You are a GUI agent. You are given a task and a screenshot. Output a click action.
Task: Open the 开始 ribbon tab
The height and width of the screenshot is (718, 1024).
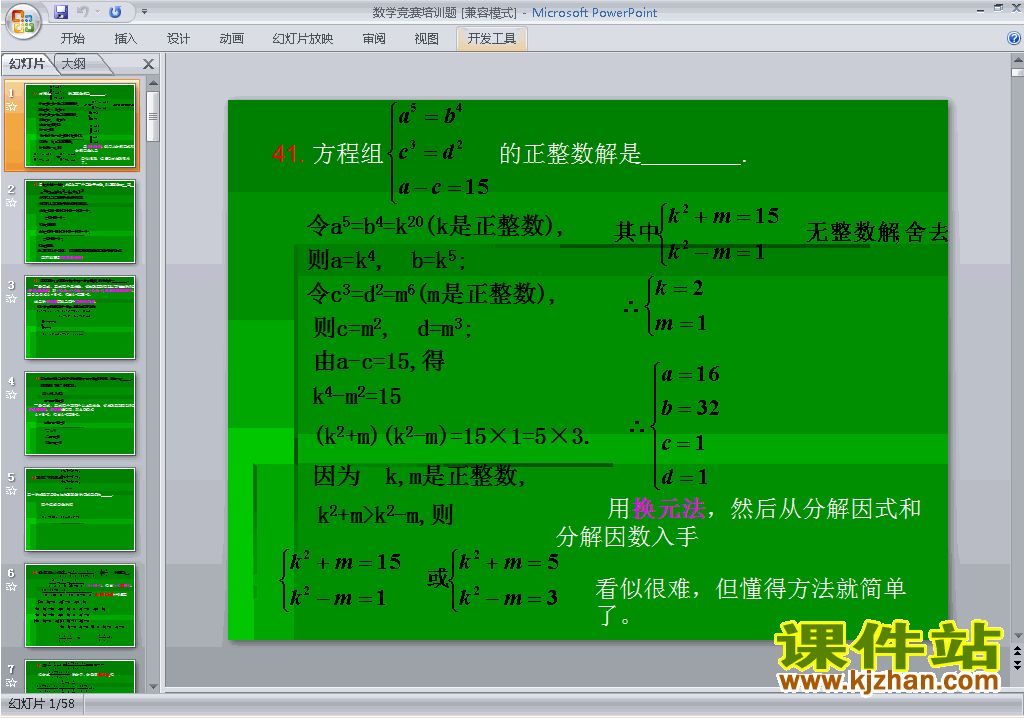(72, 39)
